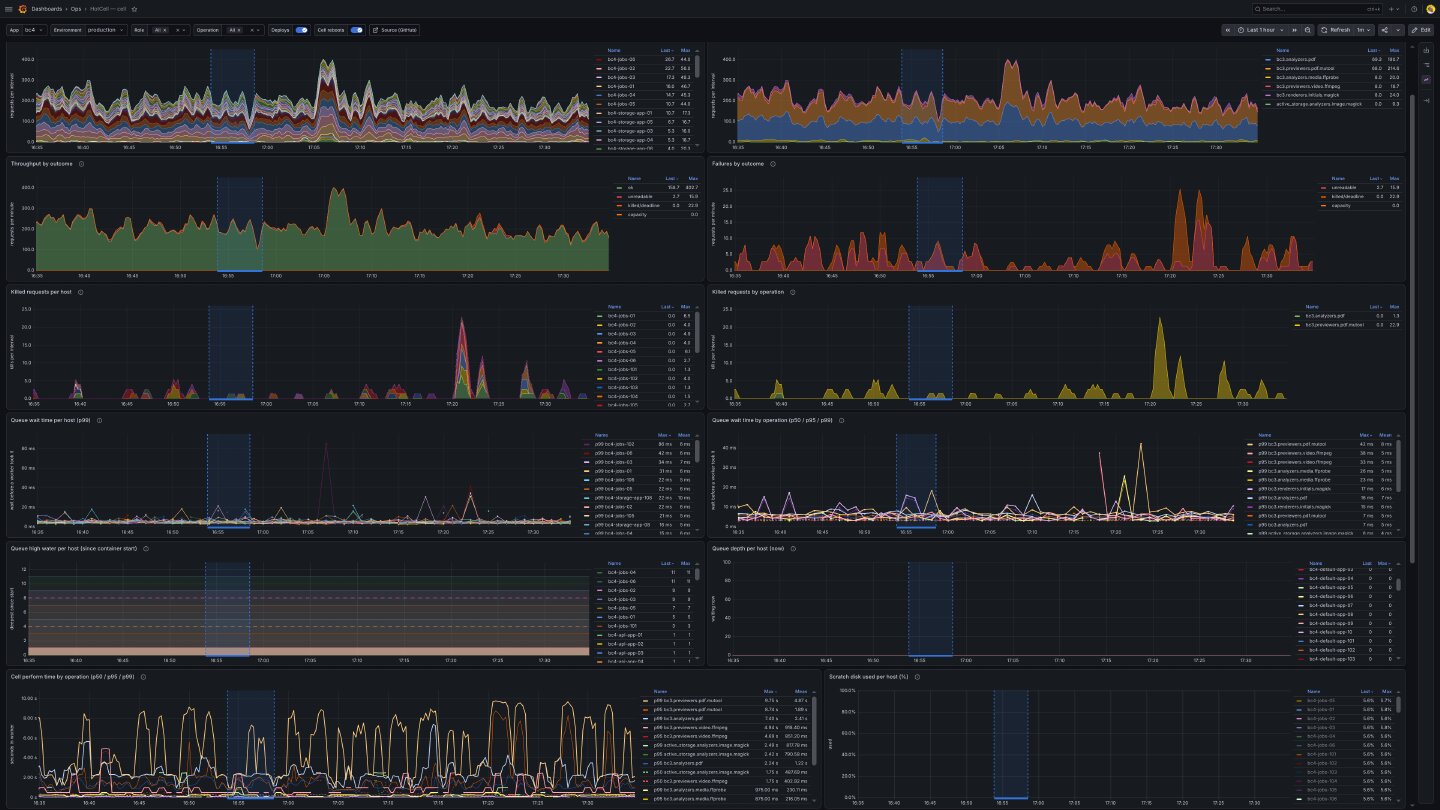Show info for Failures by outcome panel

pos(773,164)
